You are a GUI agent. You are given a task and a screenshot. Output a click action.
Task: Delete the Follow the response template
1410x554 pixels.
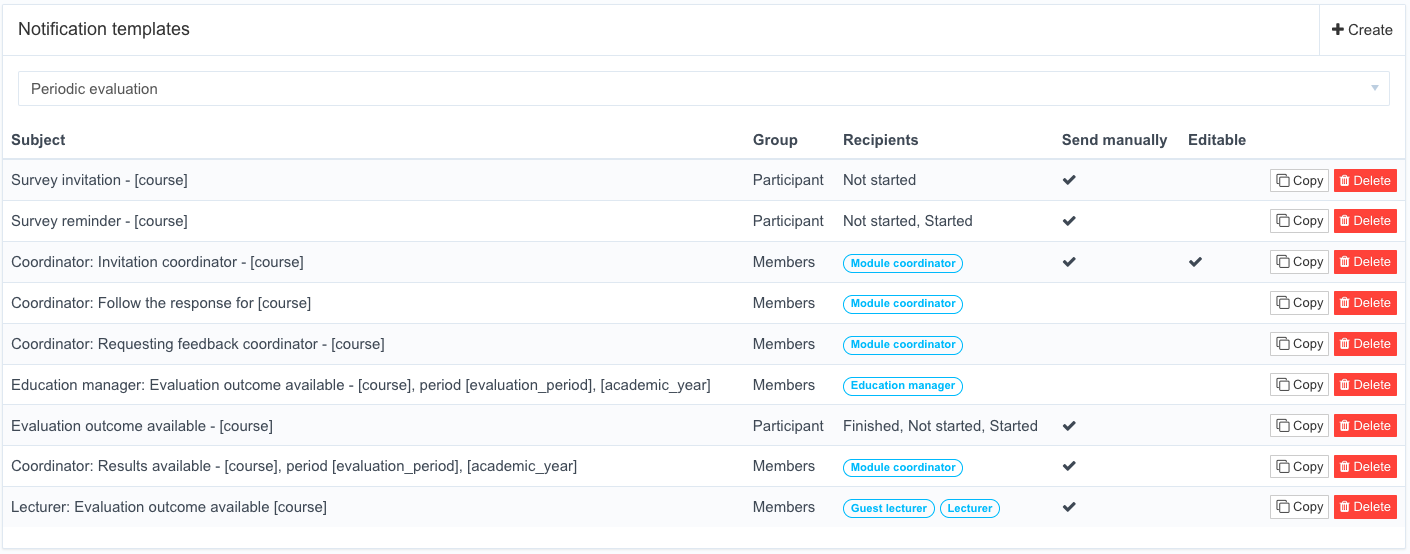tap(1365, 303)
